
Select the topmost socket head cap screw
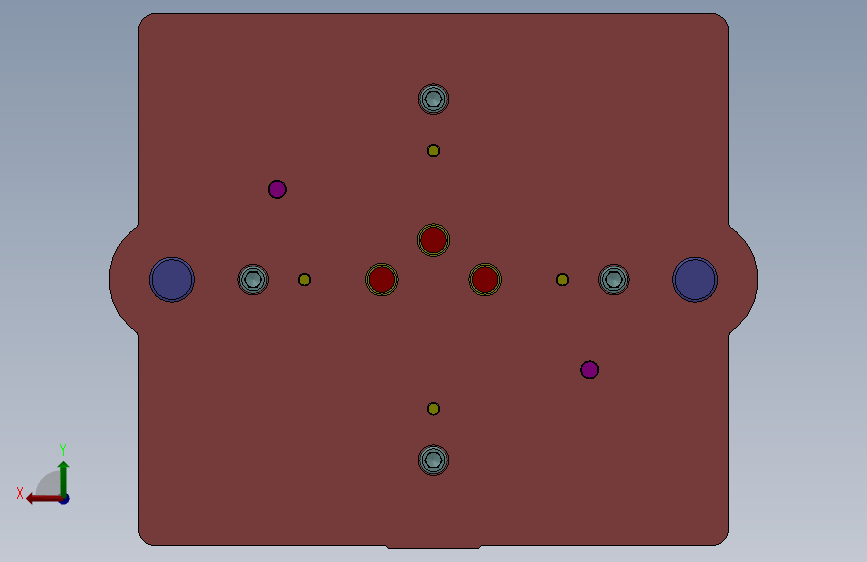coord(433,99)
